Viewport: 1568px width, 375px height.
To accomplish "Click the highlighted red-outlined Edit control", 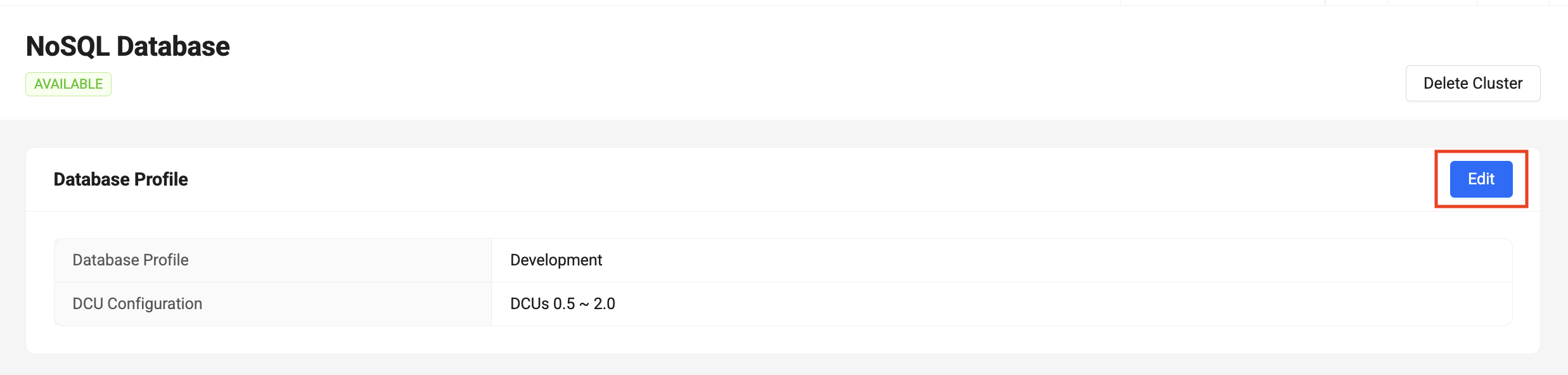I will click(1481, 179).
